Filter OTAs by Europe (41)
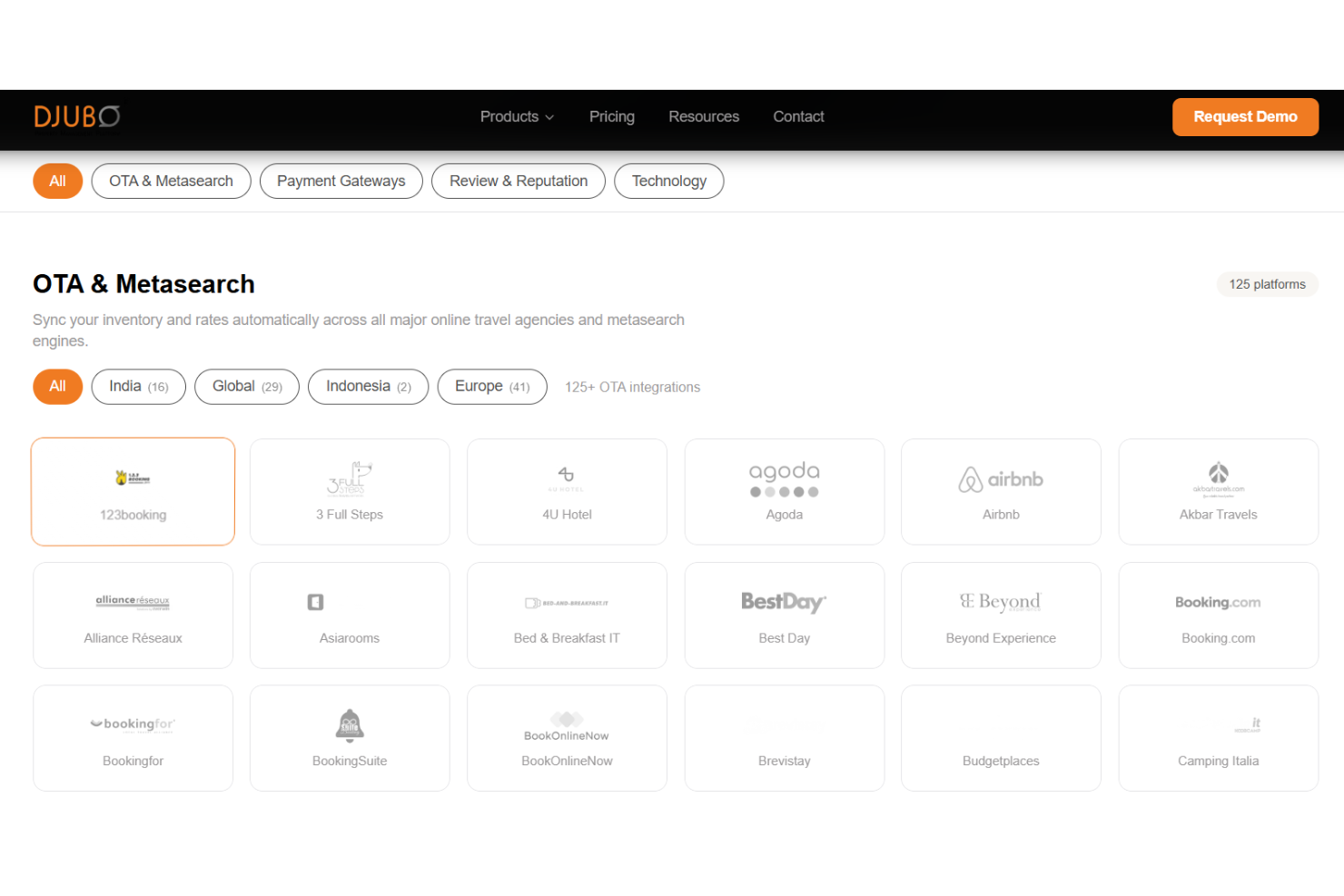 click(492, 387)
